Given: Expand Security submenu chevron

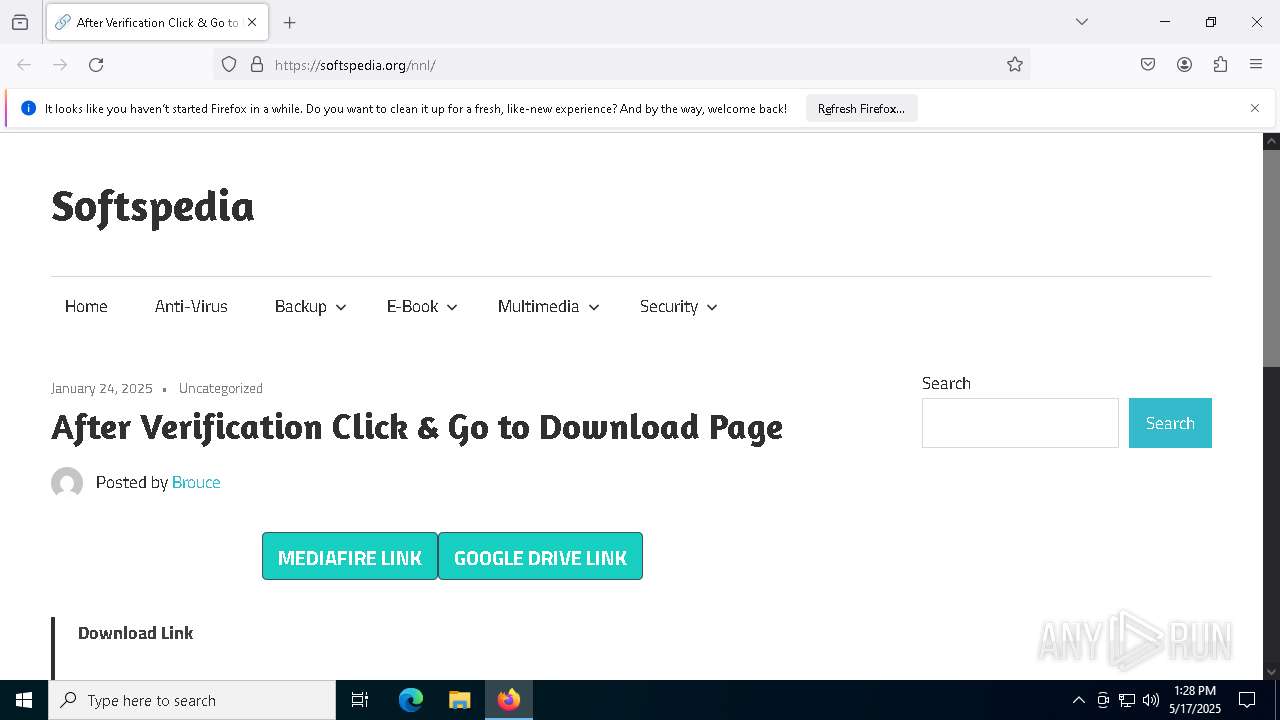Looking at the screenshot, I should point(712,307).
